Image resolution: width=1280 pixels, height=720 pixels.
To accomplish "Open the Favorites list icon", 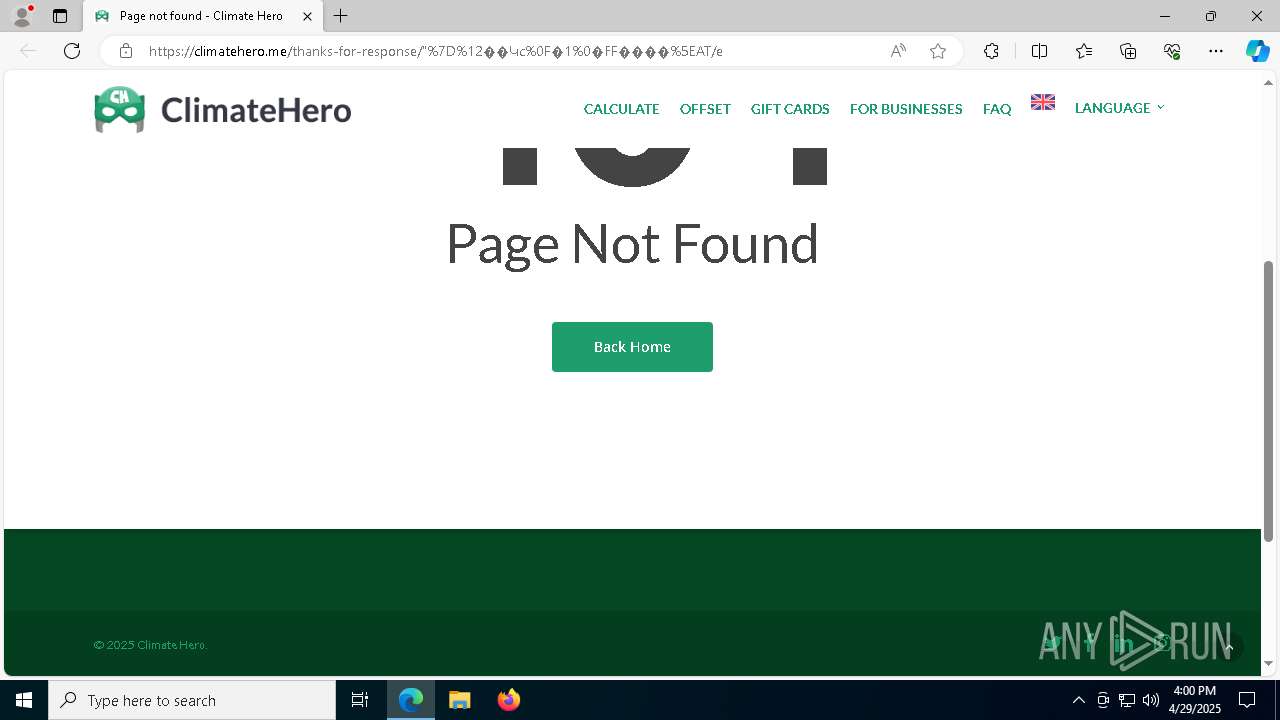I will (x=1084, y=51).
